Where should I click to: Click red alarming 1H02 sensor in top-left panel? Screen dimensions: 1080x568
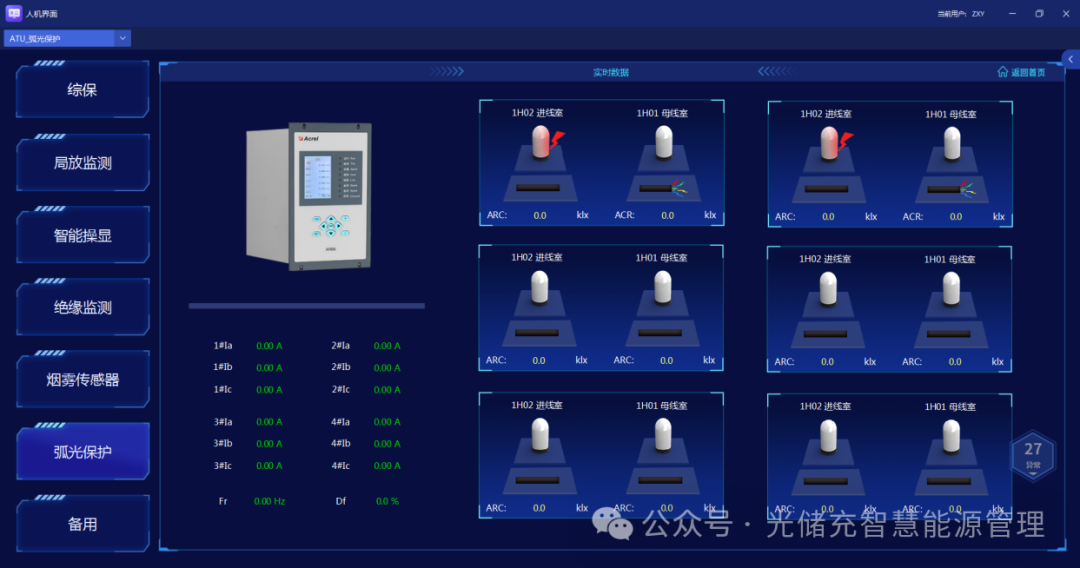tap(541, 144)
